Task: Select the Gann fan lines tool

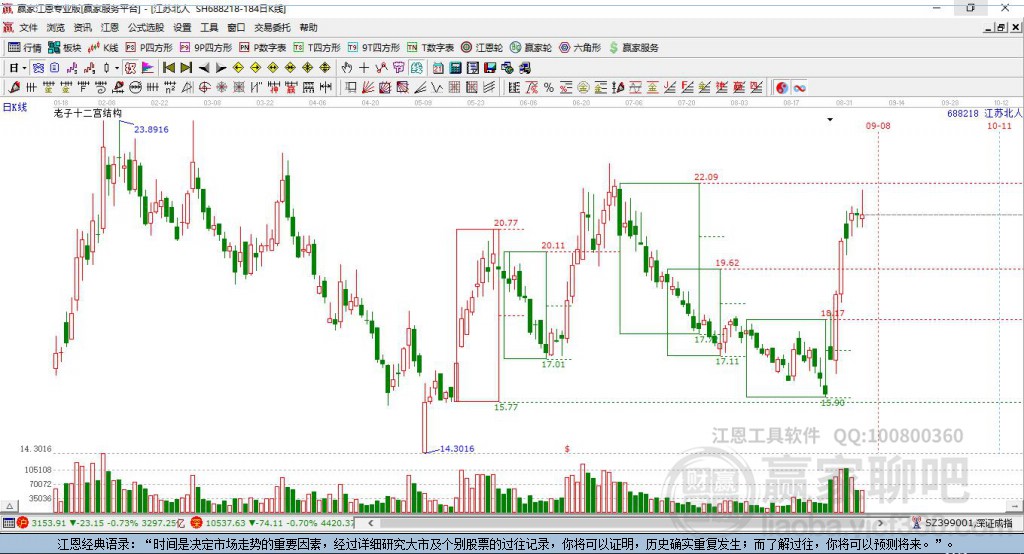Action: [368, 88]
